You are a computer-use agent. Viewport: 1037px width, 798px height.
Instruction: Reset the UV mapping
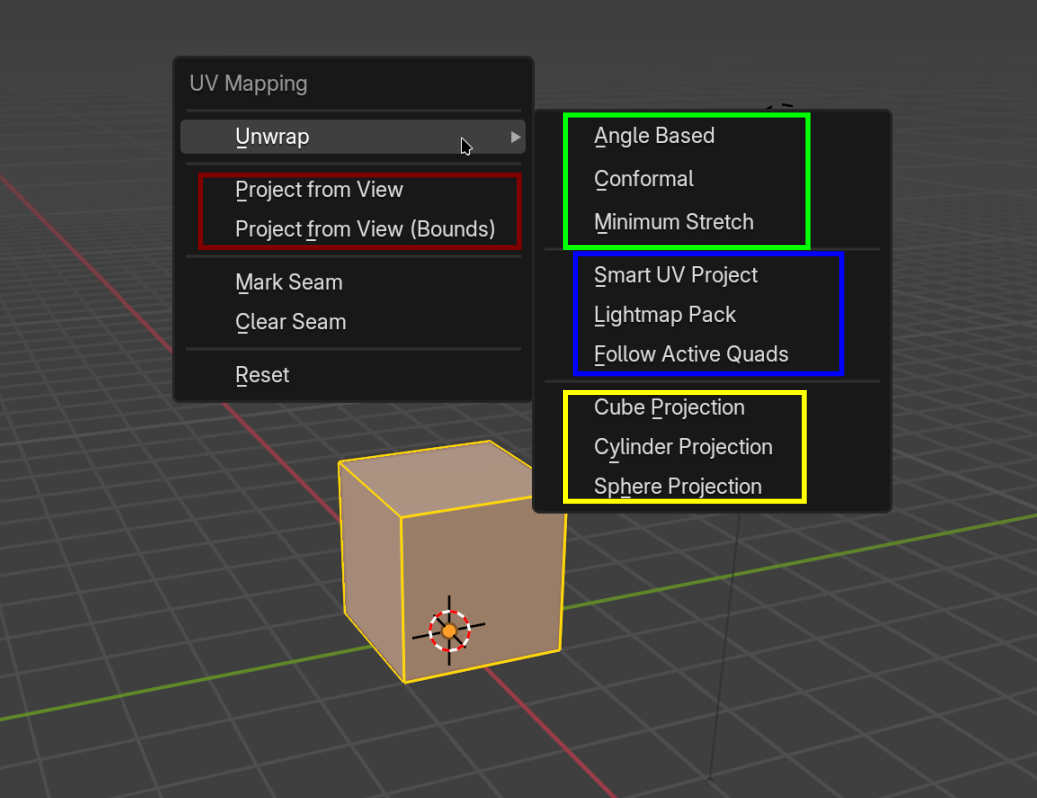click(x=262, y=375)
